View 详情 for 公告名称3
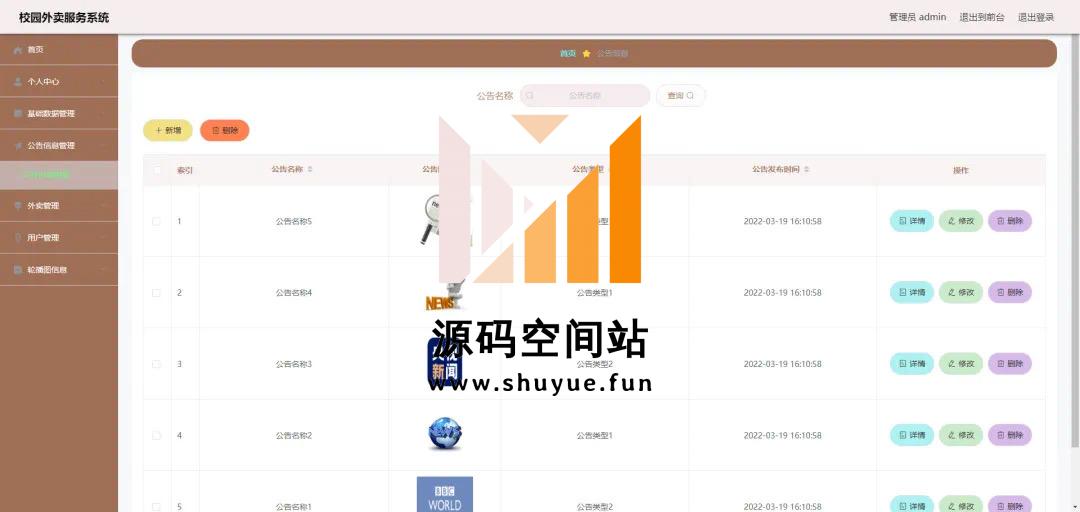1080x512 pixels. (911, 364)
